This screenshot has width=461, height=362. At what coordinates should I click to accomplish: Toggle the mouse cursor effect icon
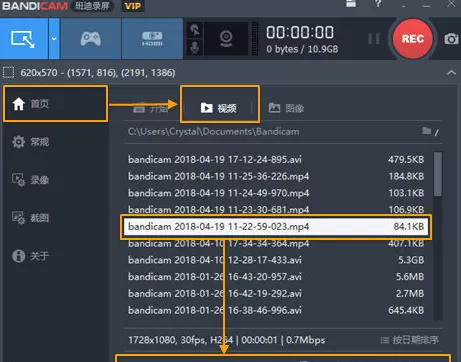click(x=195, y=30)
